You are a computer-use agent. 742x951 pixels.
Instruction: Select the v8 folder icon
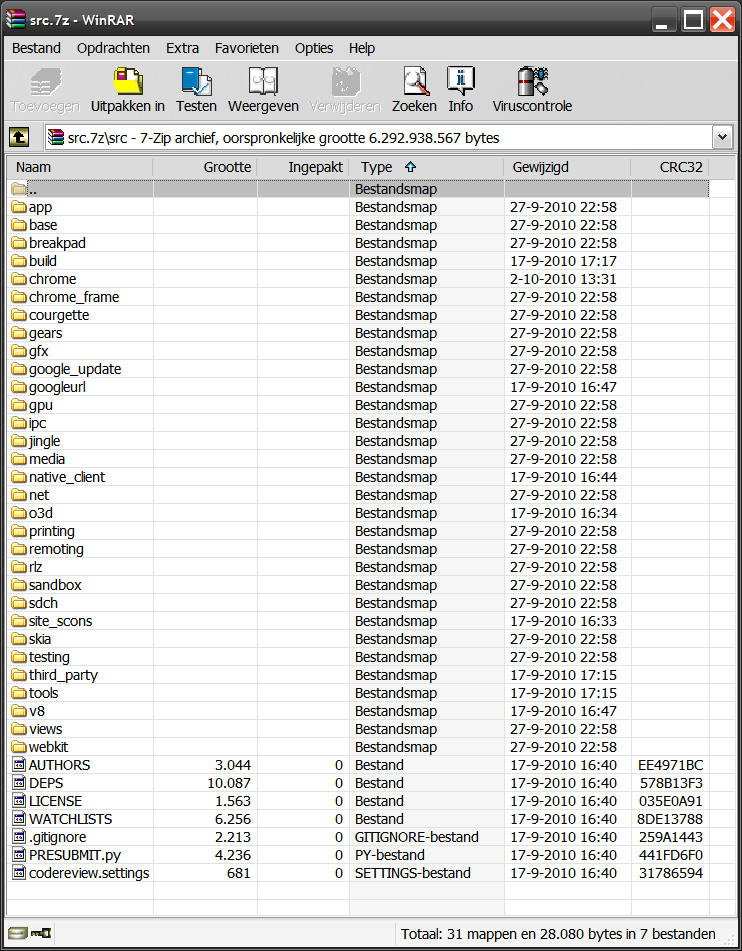click(19, 711)
